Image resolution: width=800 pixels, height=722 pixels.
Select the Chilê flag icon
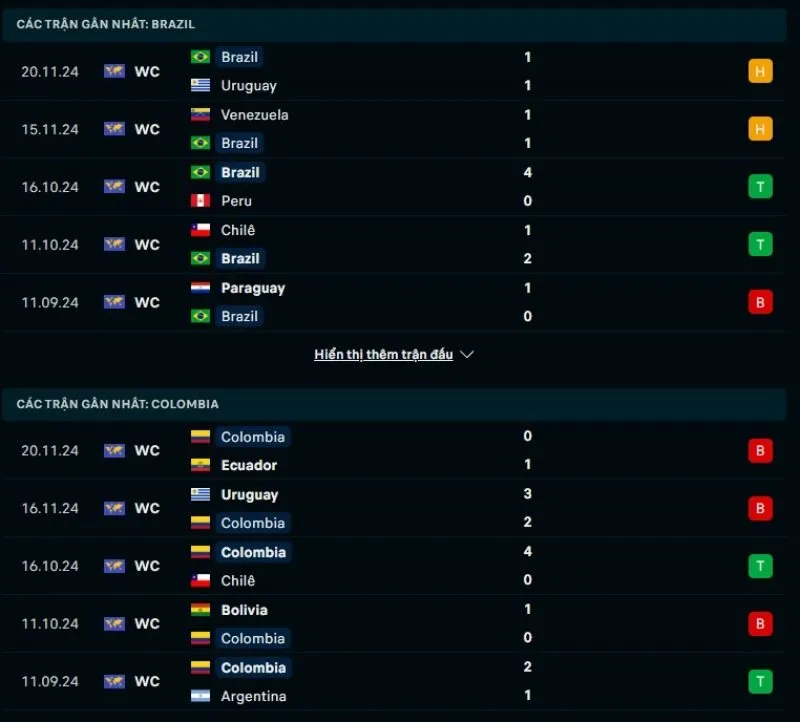point(199,230)
